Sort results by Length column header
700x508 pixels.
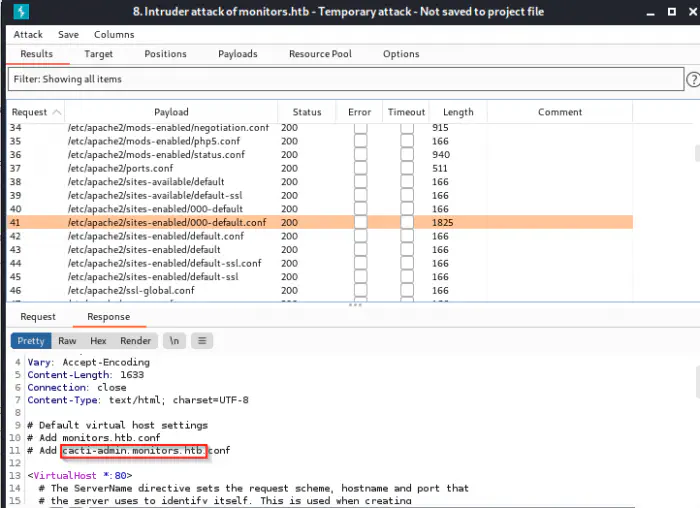(458, 112)
